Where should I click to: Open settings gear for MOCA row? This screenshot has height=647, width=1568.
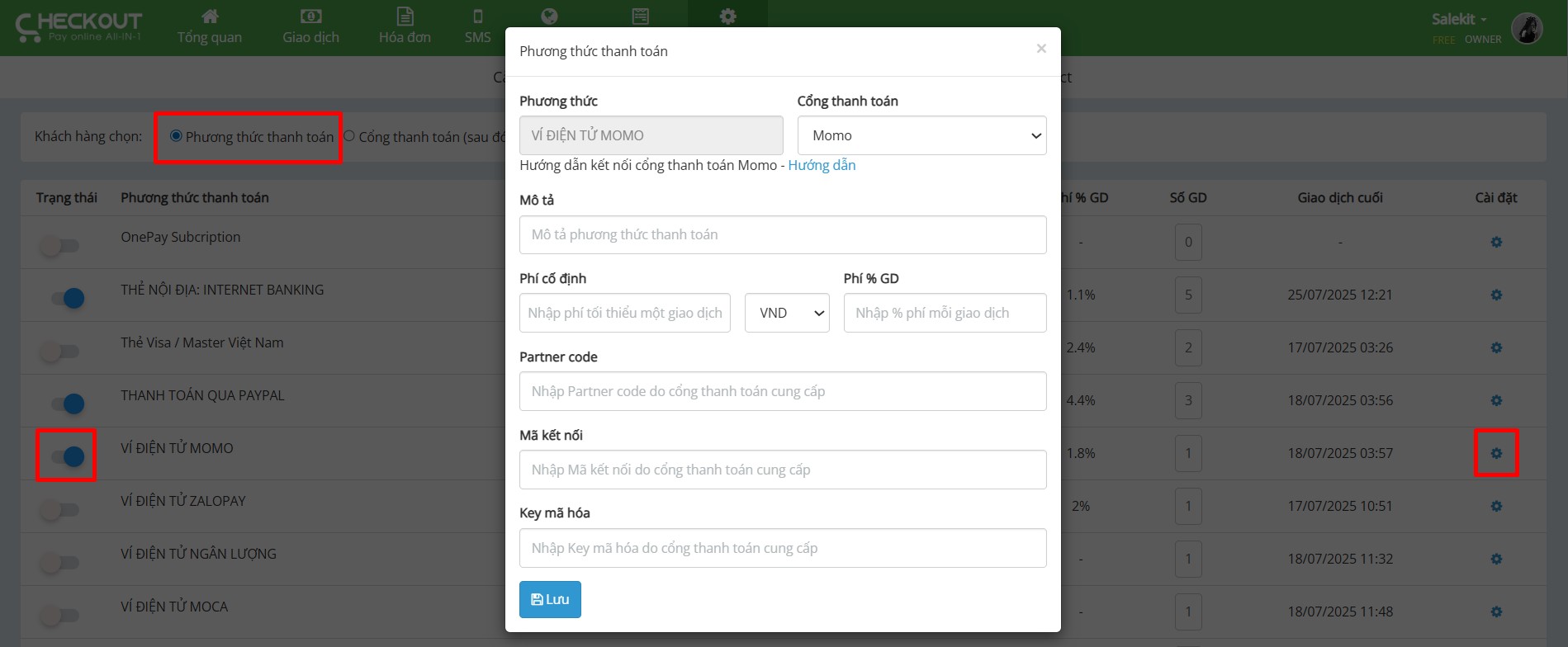pyautogui.click(x=1496, y=612)
